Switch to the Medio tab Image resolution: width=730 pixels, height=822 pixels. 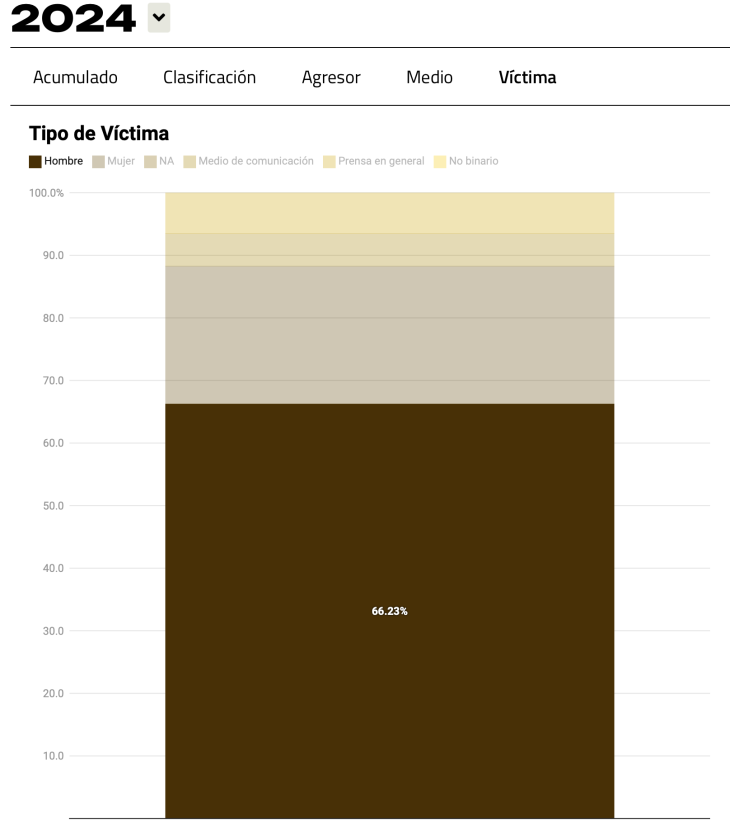429,77
